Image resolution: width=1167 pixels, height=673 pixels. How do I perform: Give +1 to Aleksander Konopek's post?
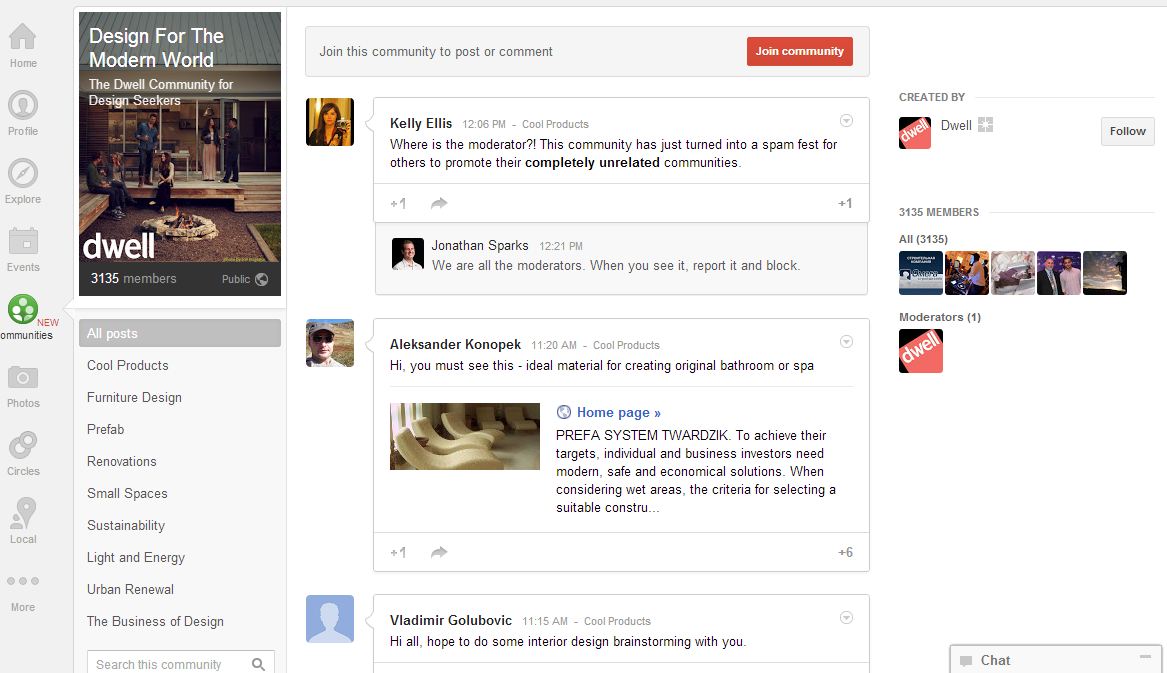397,551
